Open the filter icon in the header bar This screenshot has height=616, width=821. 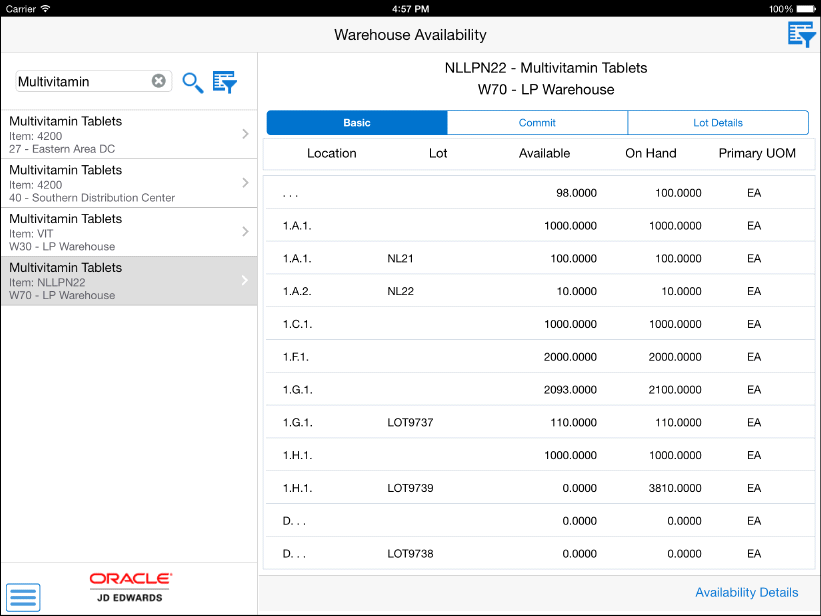point(802,35)
